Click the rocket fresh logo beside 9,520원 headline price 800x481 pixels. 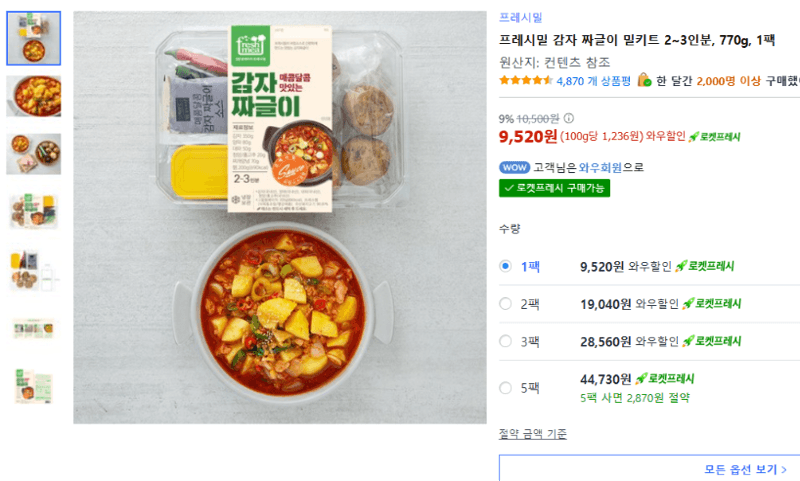[714, 137]
